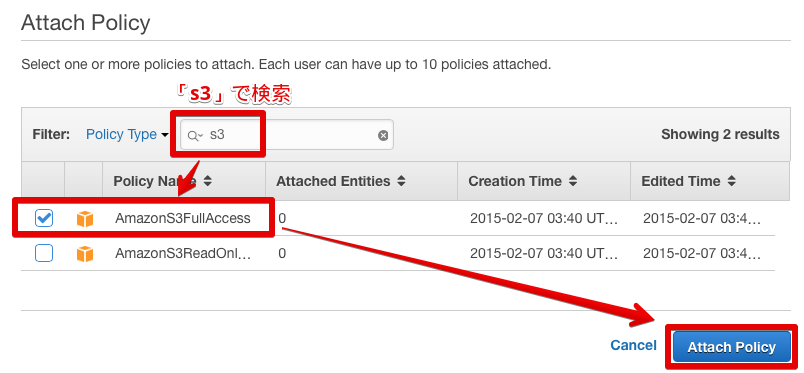Select AmazonS3ReadOnly creation time cell
The height and width of the screenshot is (373, 804).
coord(545,253)
